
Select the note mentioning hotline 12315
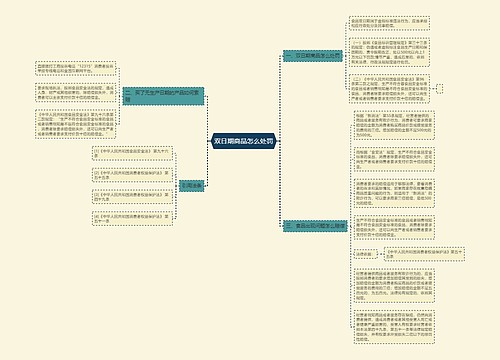pyautogui.click(x=75, y=68)
